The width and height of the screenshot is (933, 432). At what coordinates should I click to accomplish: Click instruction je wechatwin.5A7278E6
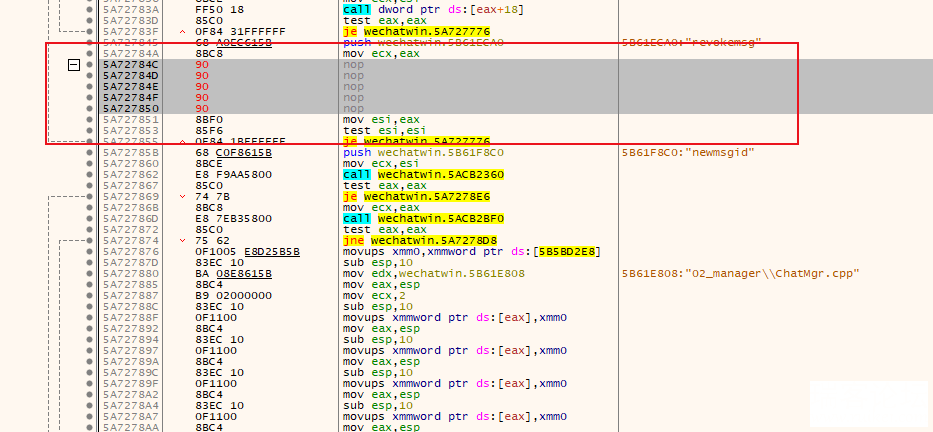click(417, 196)
